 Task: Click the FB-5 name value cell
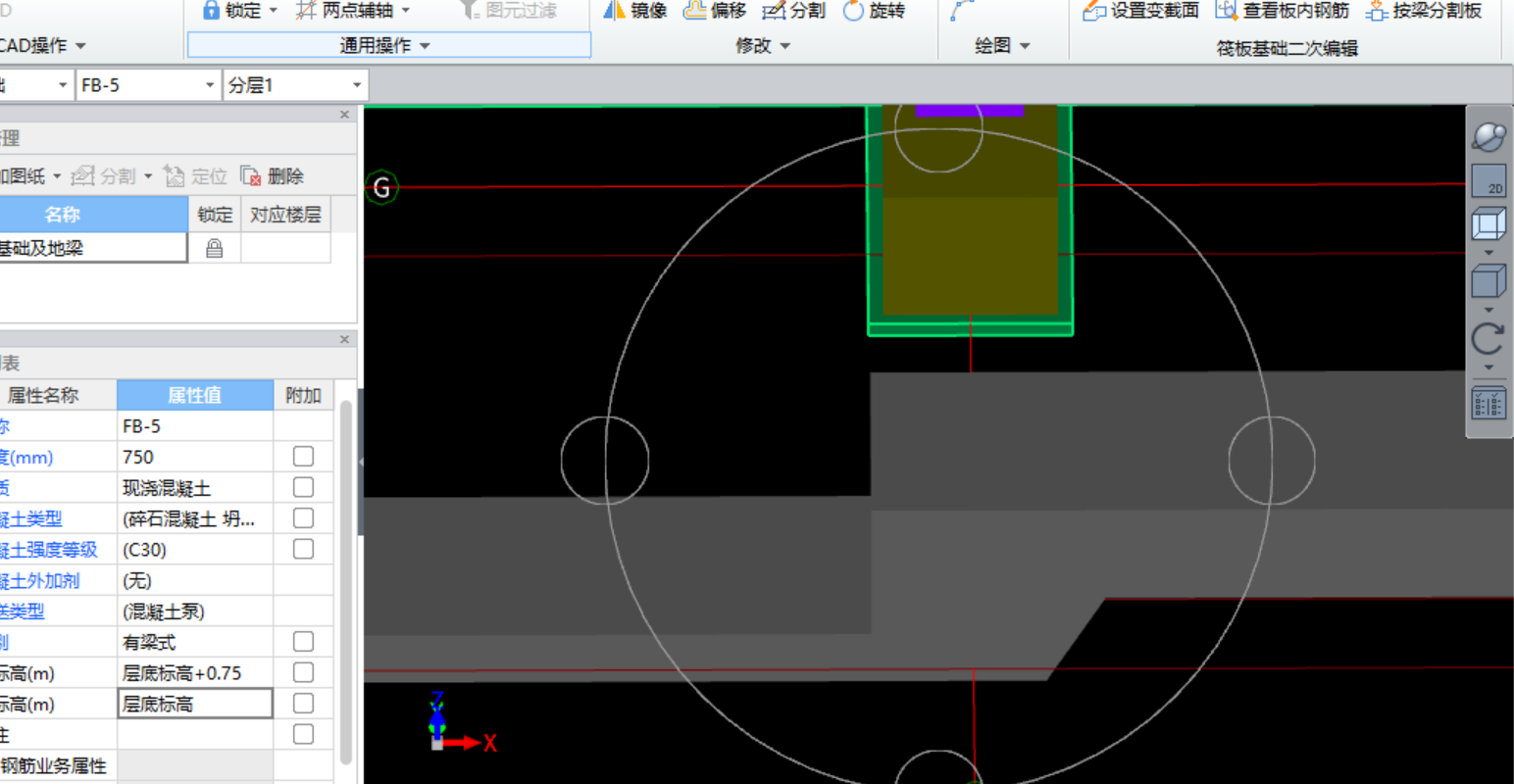pos(195,426)
